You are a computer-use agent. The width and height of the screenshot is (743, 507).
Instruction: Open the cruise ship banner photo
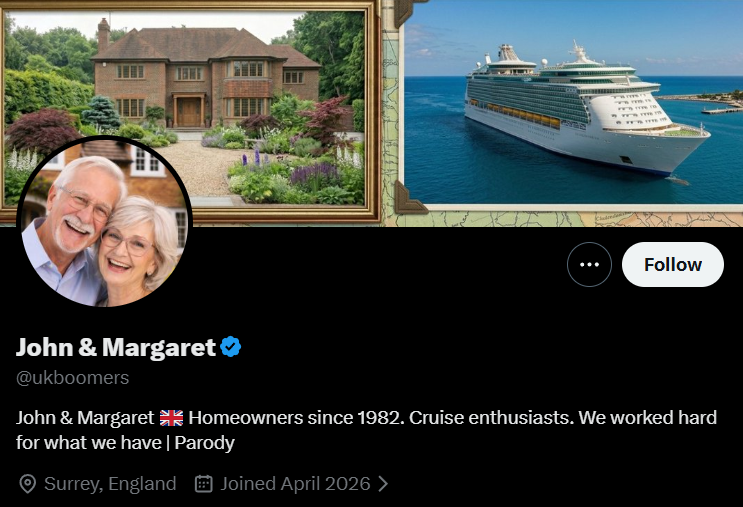[x=573, y=102]
